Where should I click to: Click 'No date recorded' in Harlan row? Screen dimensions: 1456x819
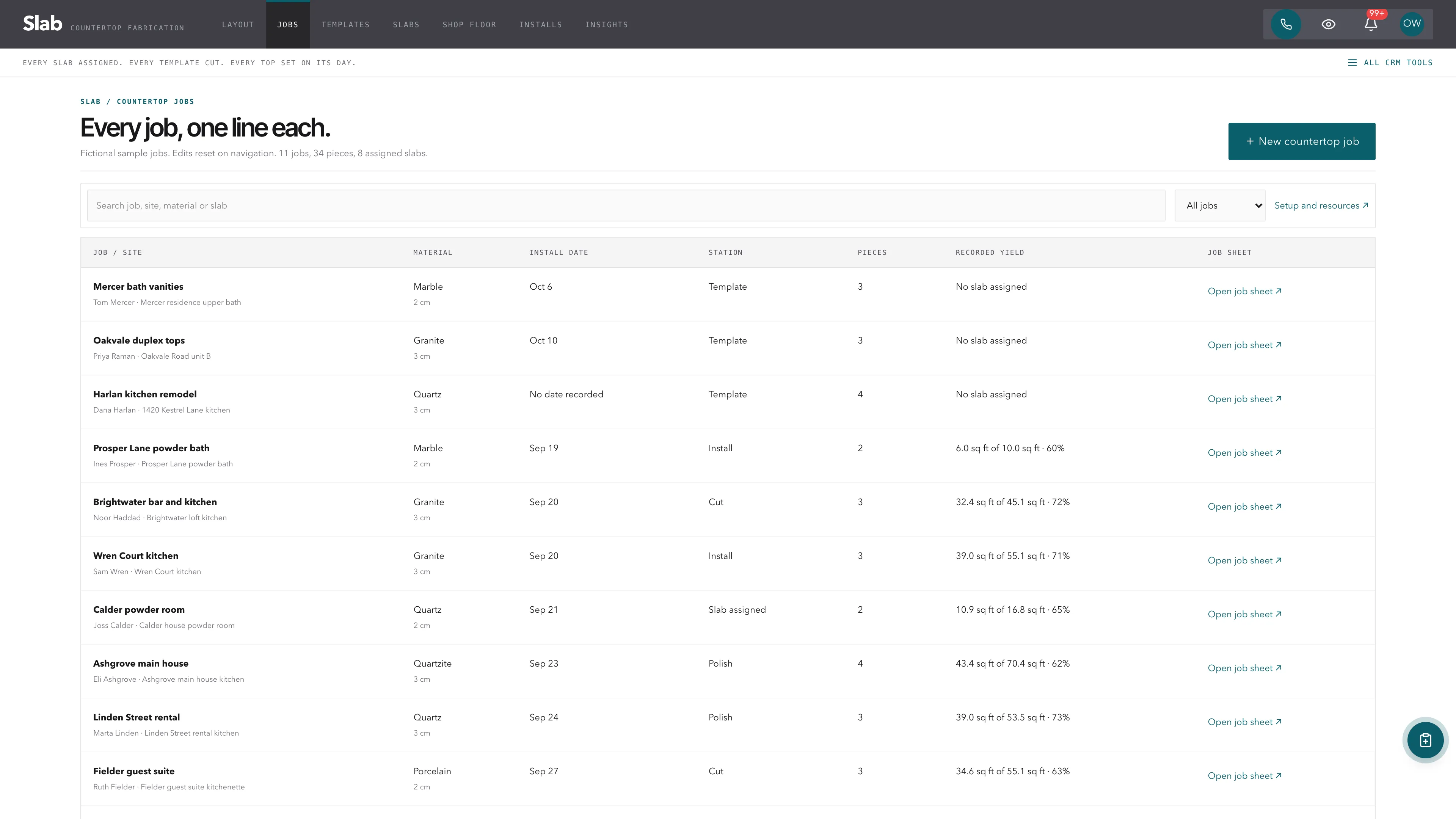click(566, 394)
